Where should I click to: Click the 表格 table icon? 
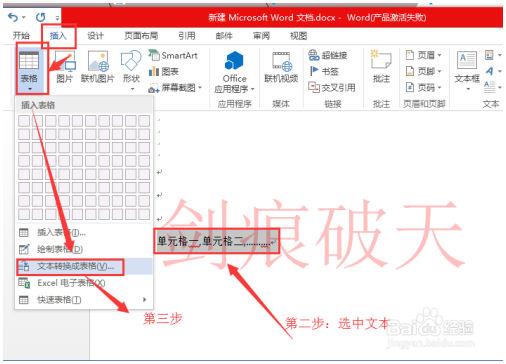pyautogui.click(x=29, y=60)
